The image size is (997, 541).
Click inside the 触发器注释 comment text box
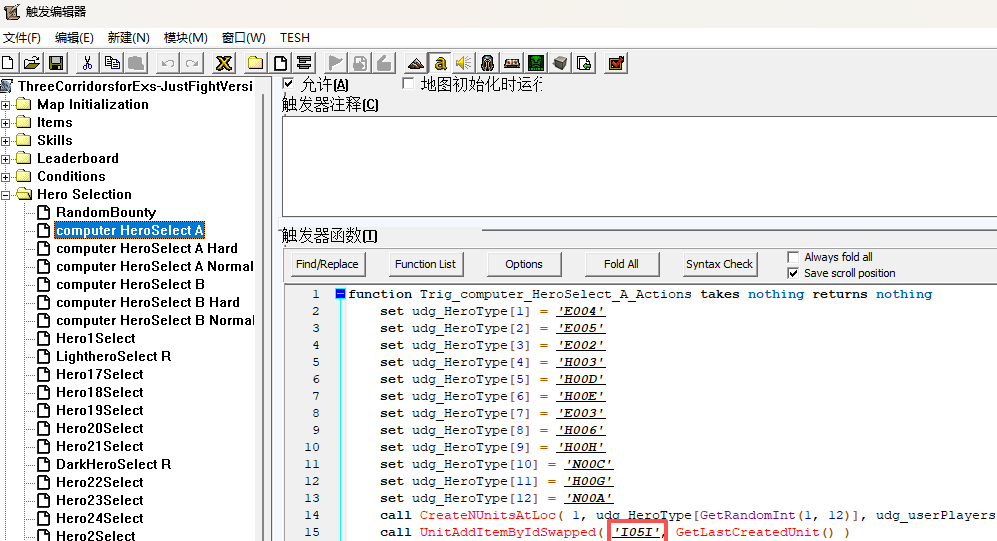[x=639, y=167]
